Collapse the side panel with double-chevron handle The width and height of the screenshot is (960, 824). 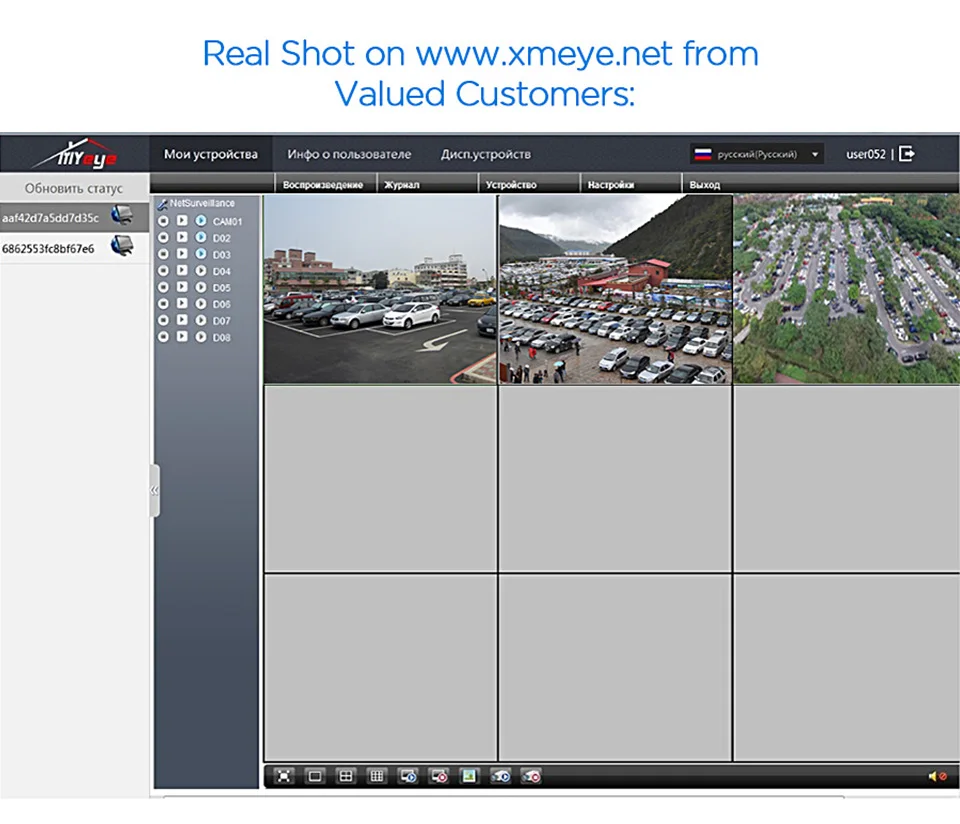(154, 490)
